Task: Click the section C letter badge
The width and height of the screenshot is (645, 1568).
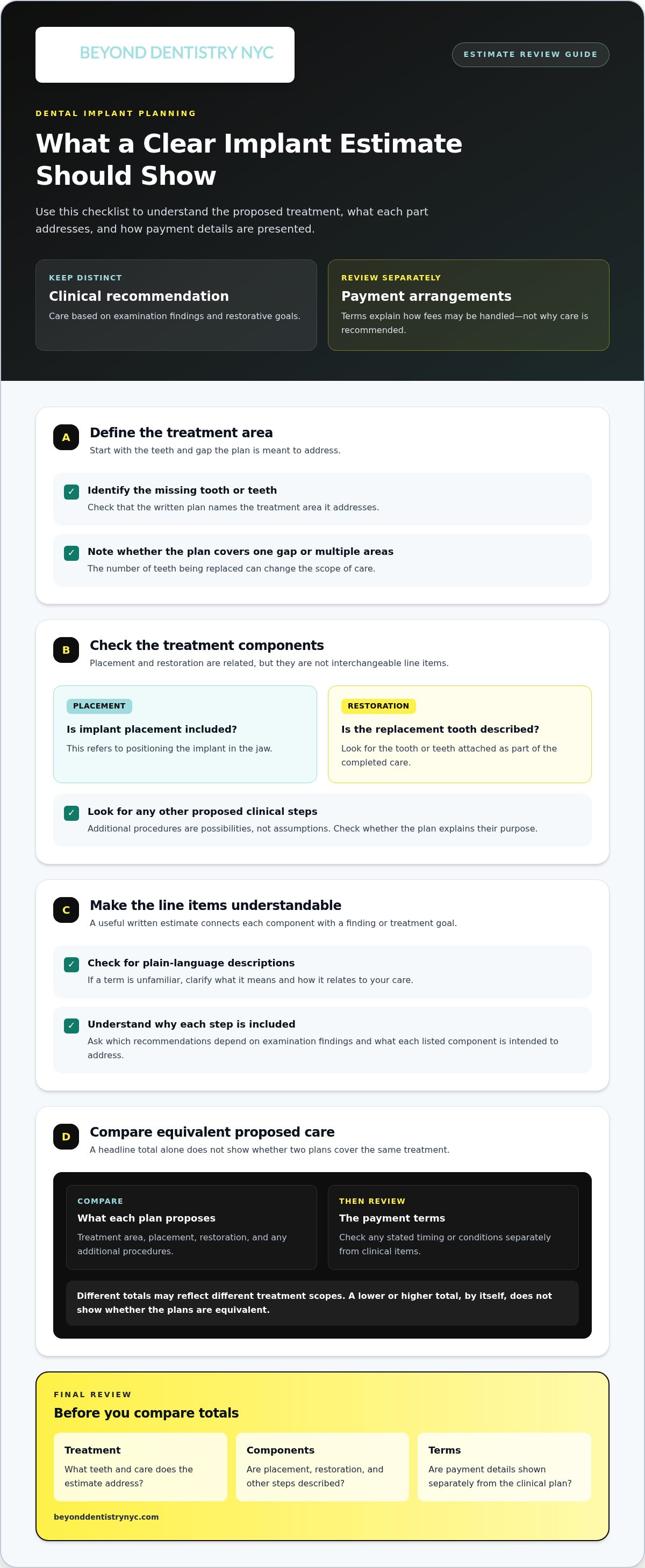Action: (66, 909)
